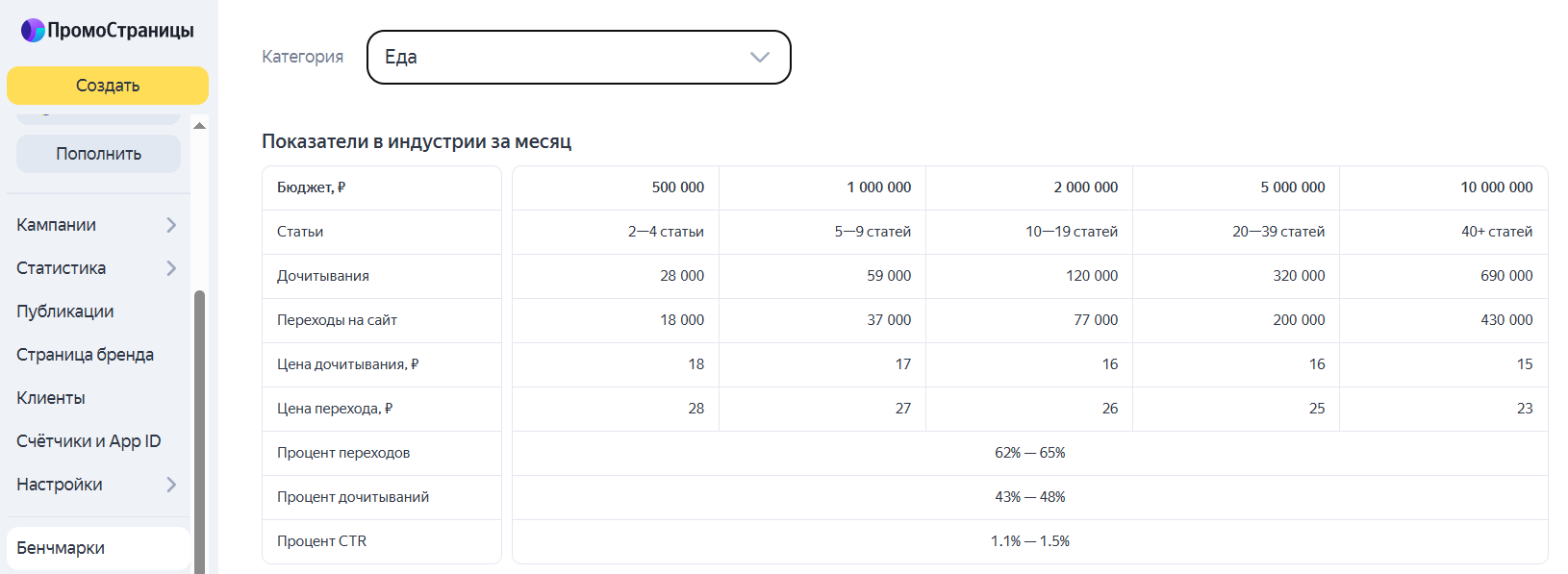Click the sidebar vertical scrollbar thumb
This screenshot has width=1568, height=574.
coord(199,433)
